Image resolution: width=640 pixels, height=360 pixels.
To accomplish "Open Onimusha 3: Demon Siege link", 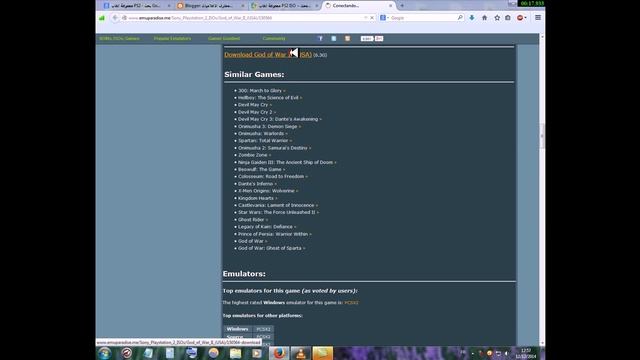I will point(268,127).
